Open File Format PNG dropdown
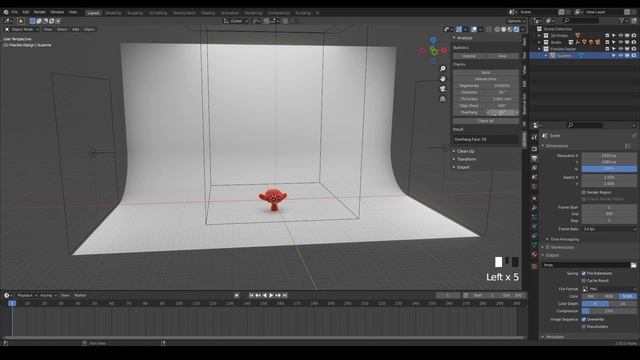This screenshot has width=640, height=360. [609, 289]
